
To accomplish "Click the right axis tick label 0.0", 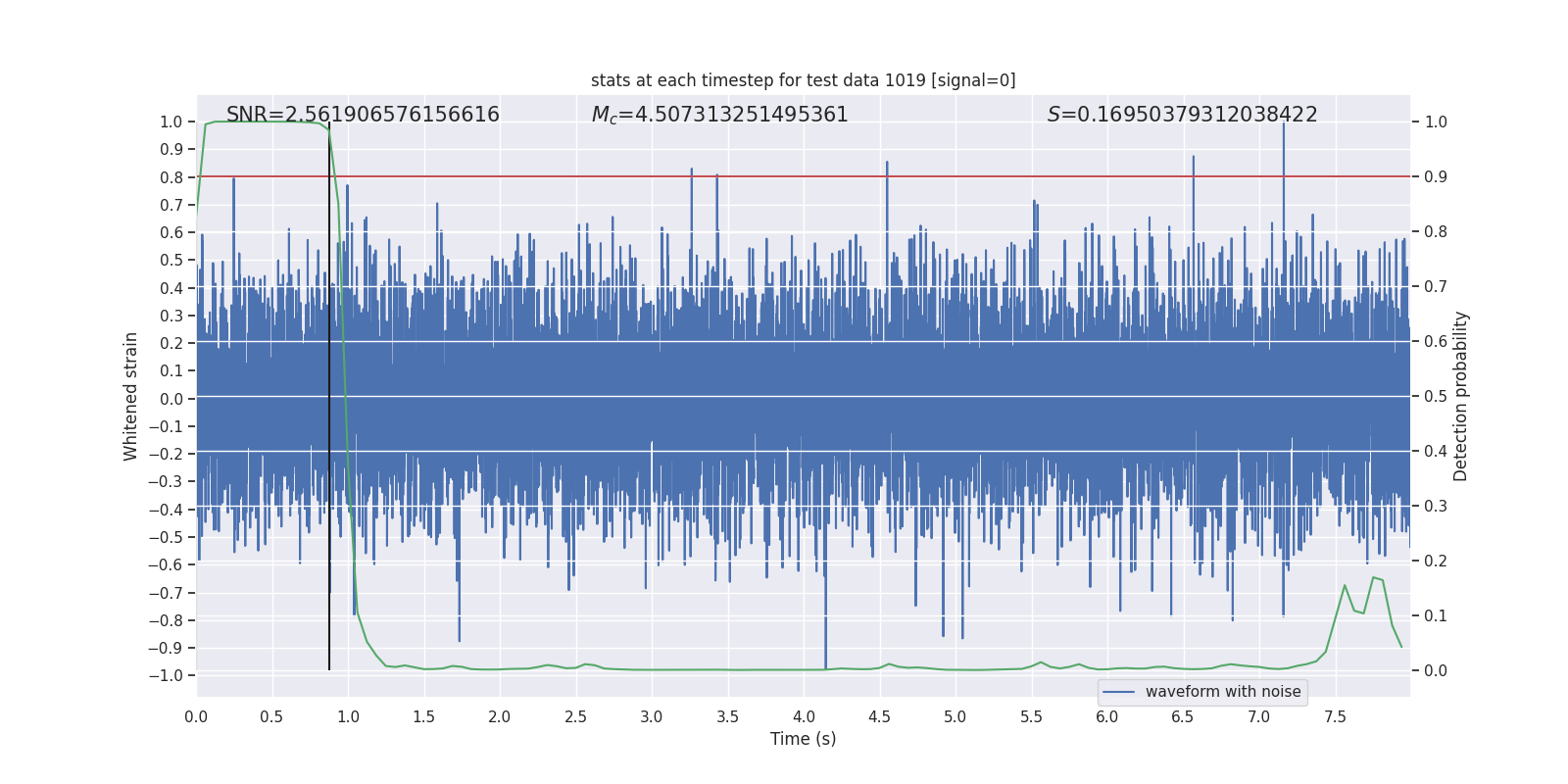I will [x=1435, y=671].
